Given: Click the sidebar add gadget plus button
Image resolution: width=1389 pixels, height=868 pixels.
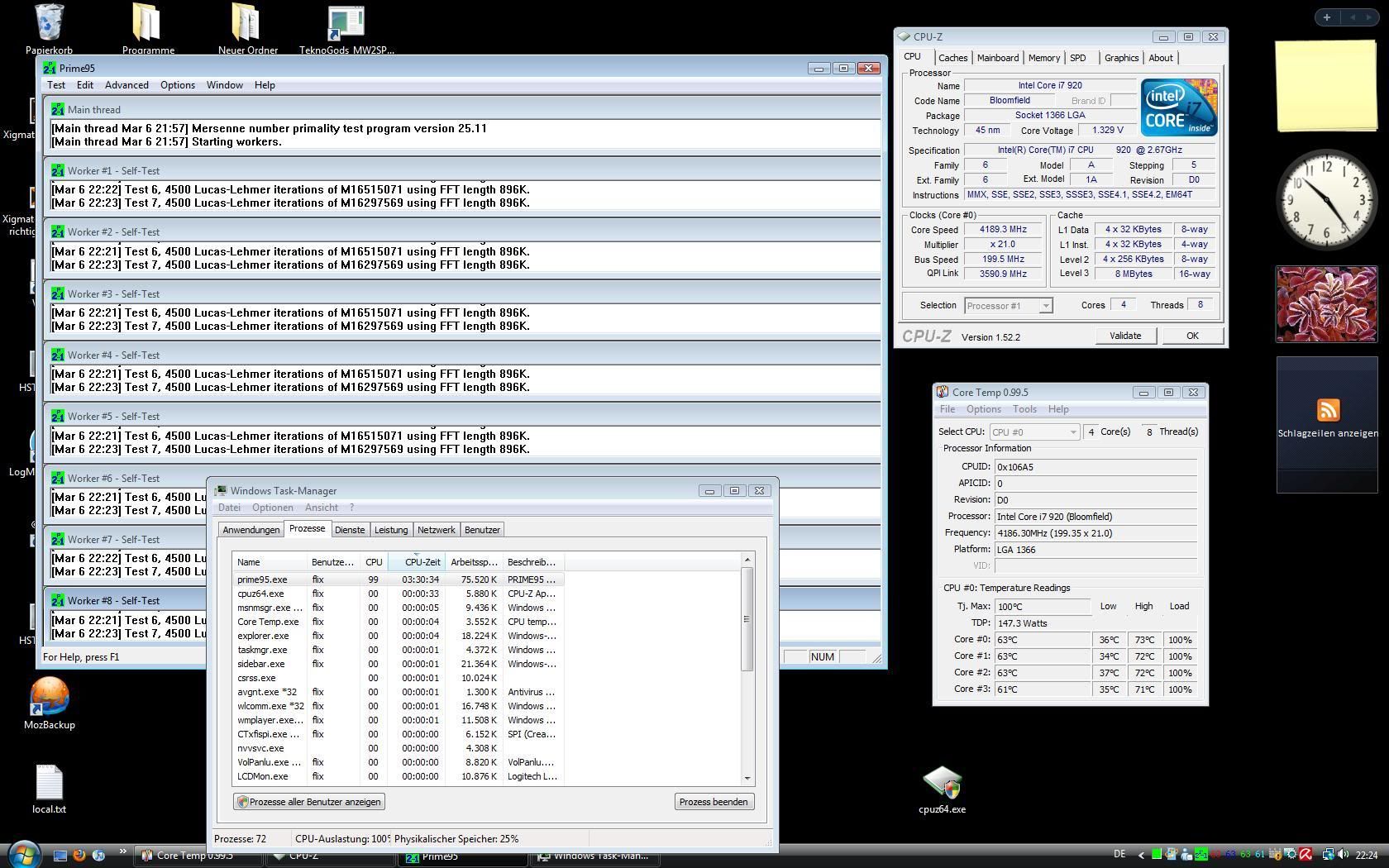Looking at the screenshot, I should coord(1327,17).
